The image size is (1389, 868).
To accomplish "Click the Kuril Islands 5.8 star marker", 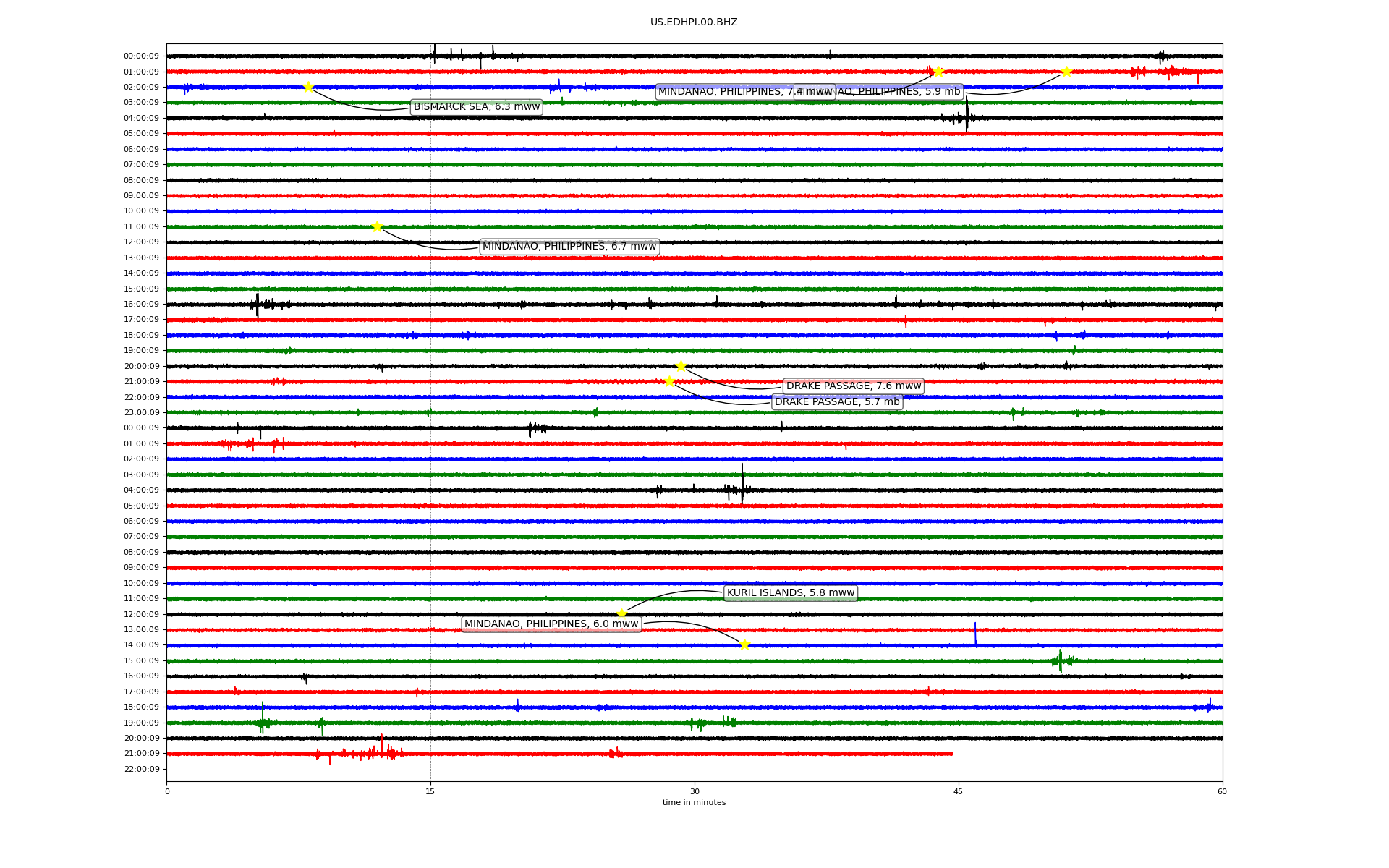I will [621, 614].
